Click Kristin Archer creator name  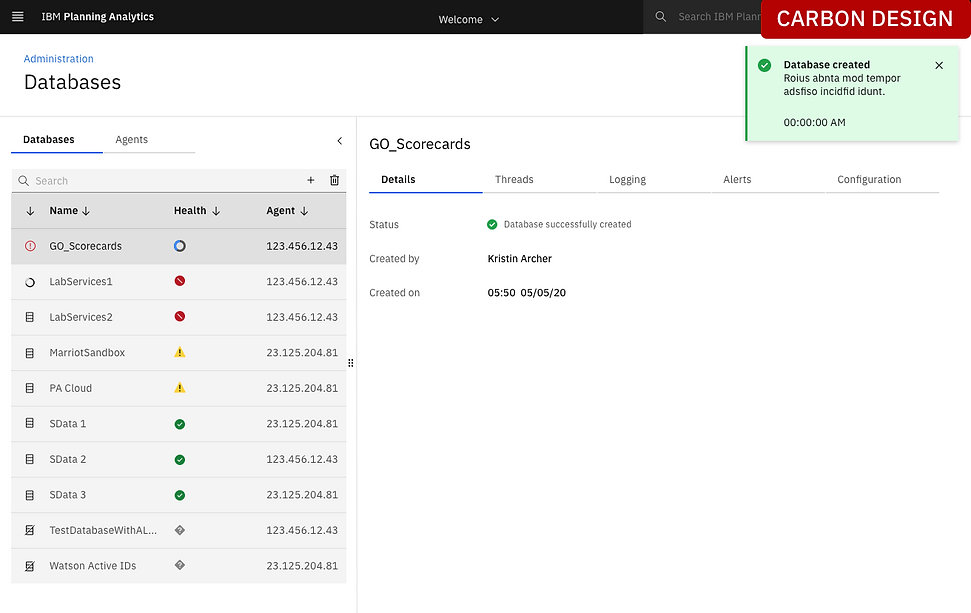520,258
